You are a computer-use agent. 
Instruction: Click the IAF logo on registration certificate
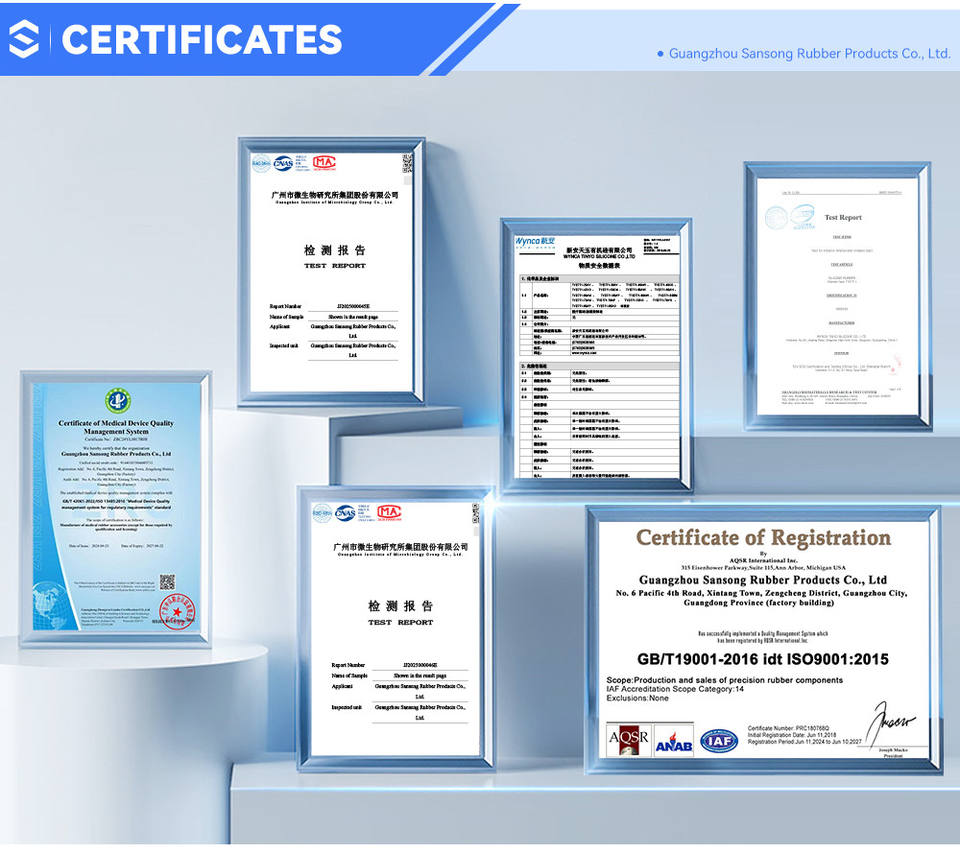coord(719,741)
